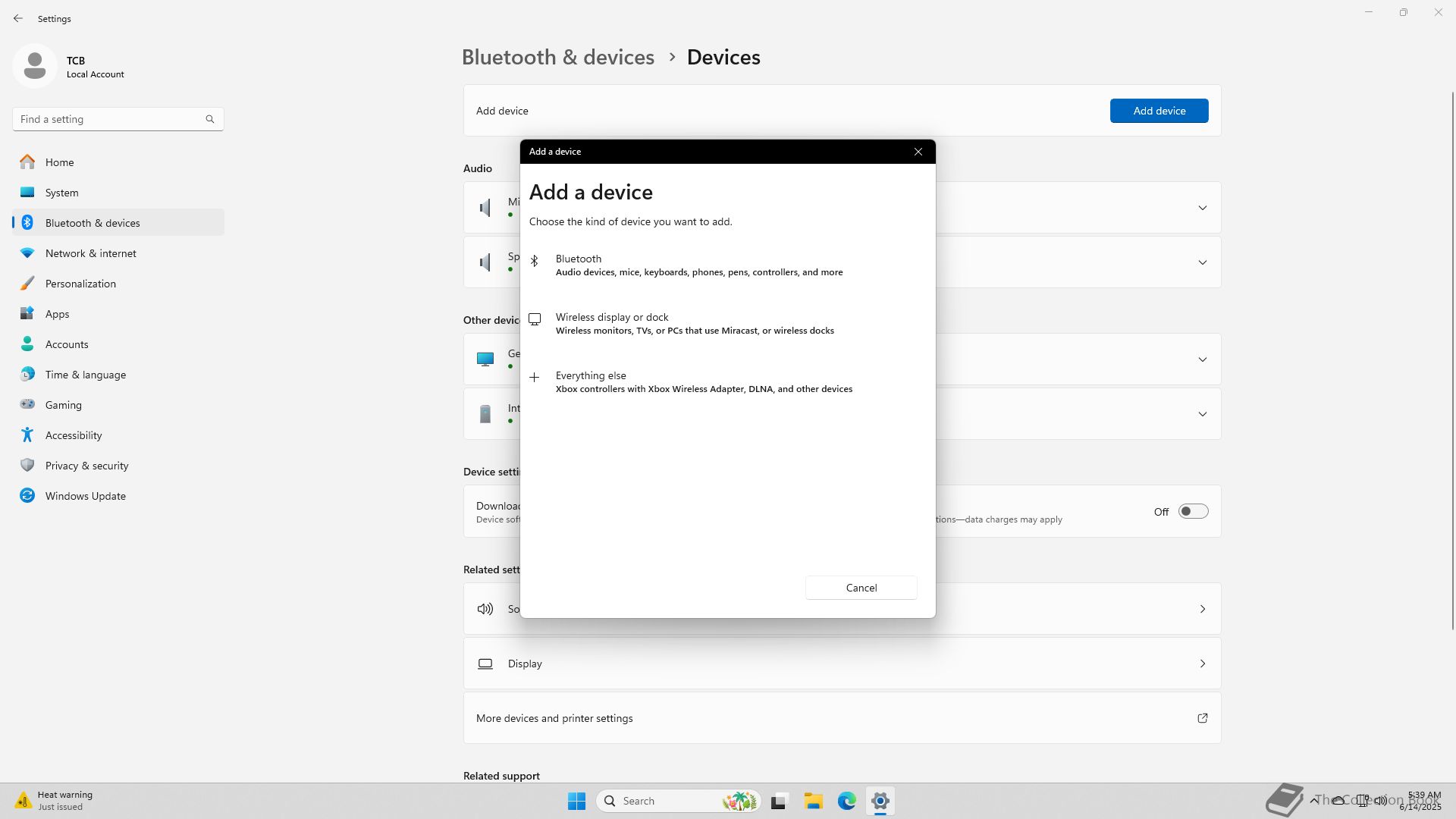
Task: Open Gaming settings from sidebar
Action: point(63,405)
